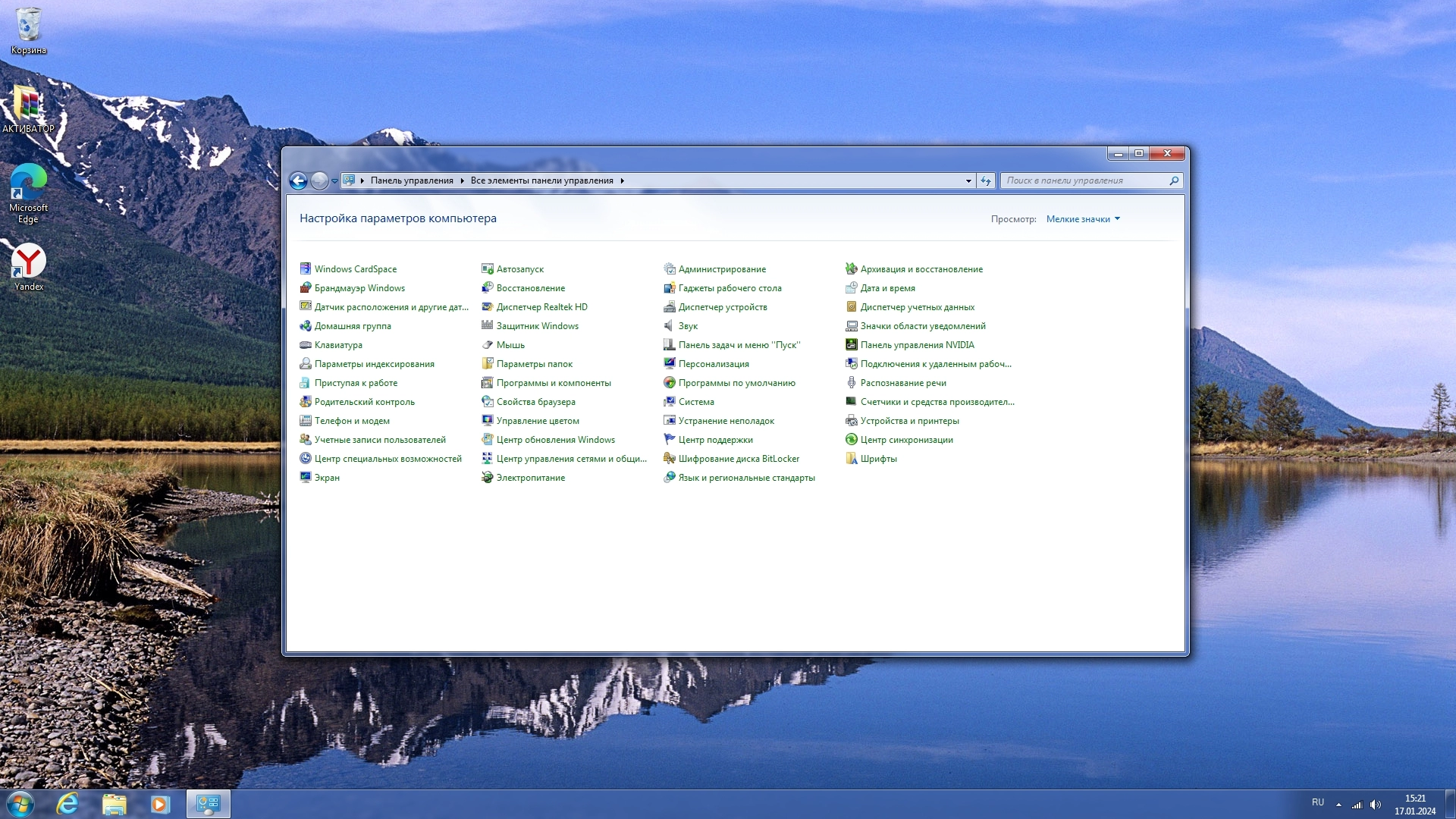The width and height of the screenshot is (1456, 819).
Task: Open Диспетчер Realtek HD icon
Action: pyautogui.click(x=487, y=307)
